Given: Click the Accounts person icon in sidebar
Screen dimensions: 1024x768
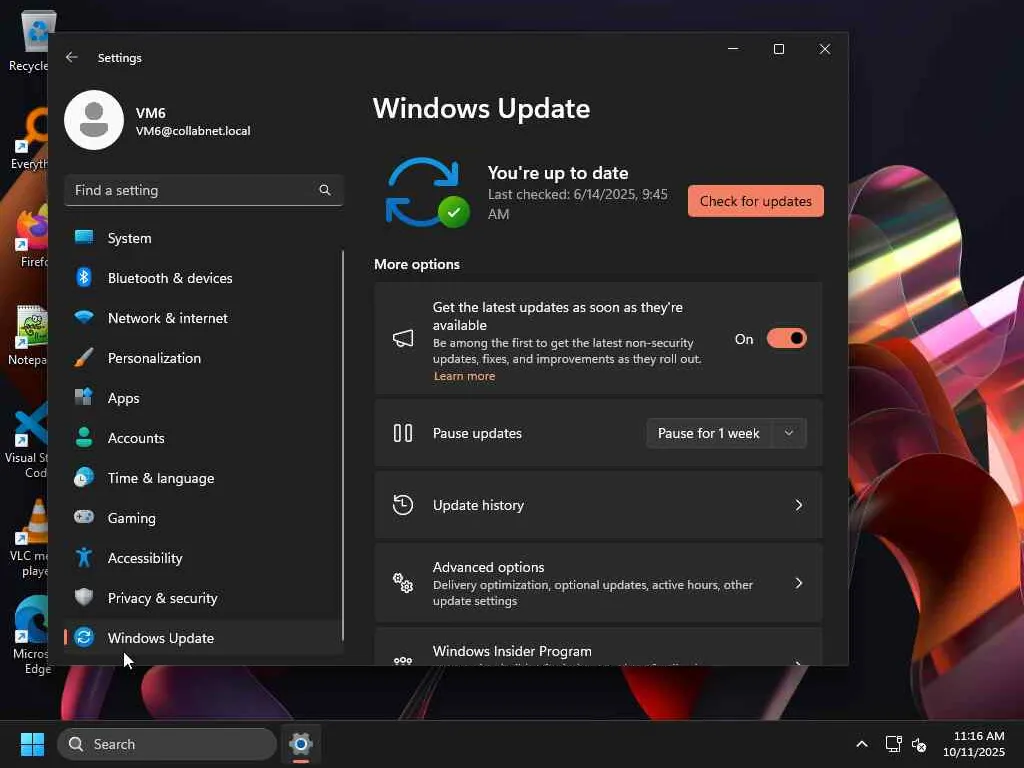Looking at the screenshot, I should coord(84,437).
